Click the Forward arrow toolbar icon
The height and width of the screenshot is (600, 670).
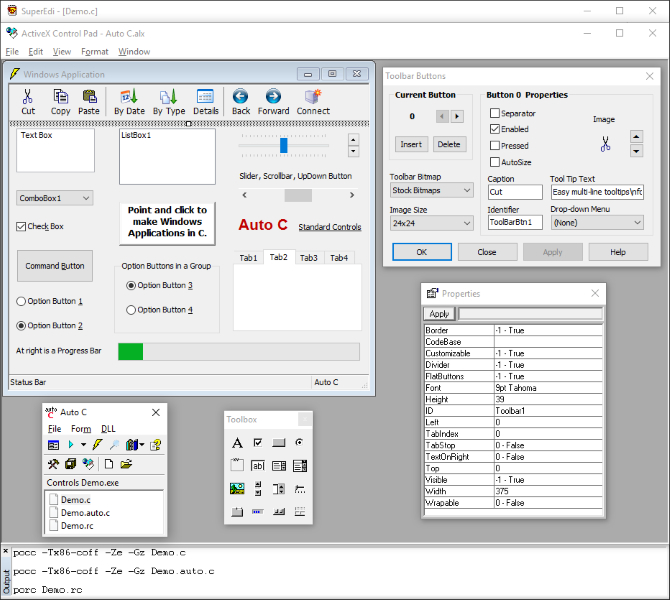(x=273, y=97)
